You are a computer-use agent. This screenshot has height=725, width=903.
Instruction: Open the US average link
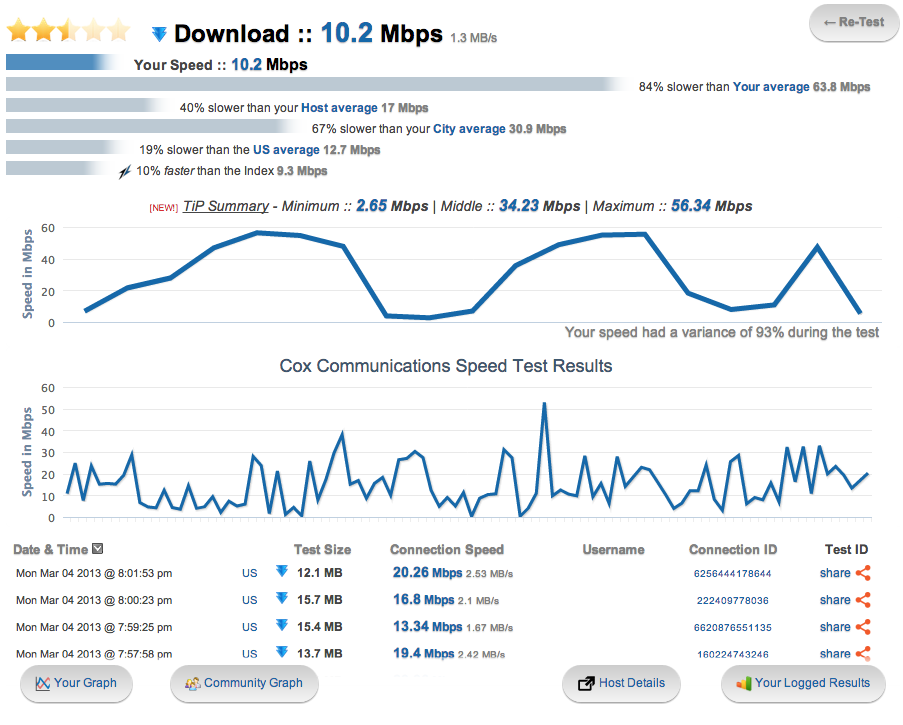point(286,150)
